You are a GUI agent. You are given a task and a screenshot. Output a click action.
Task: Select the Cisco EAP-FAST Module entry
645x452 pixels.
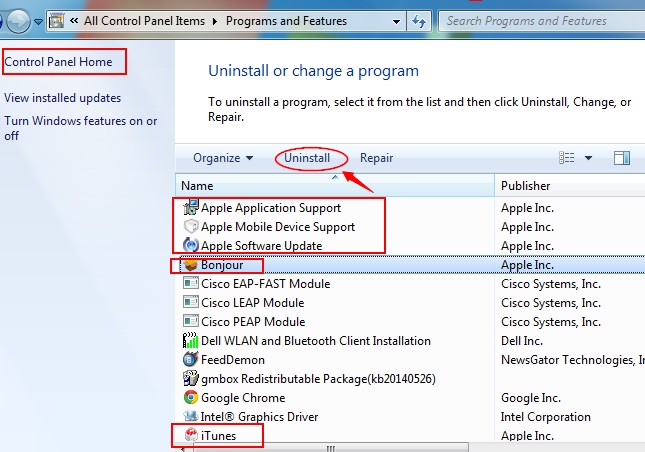pos(265,283)
